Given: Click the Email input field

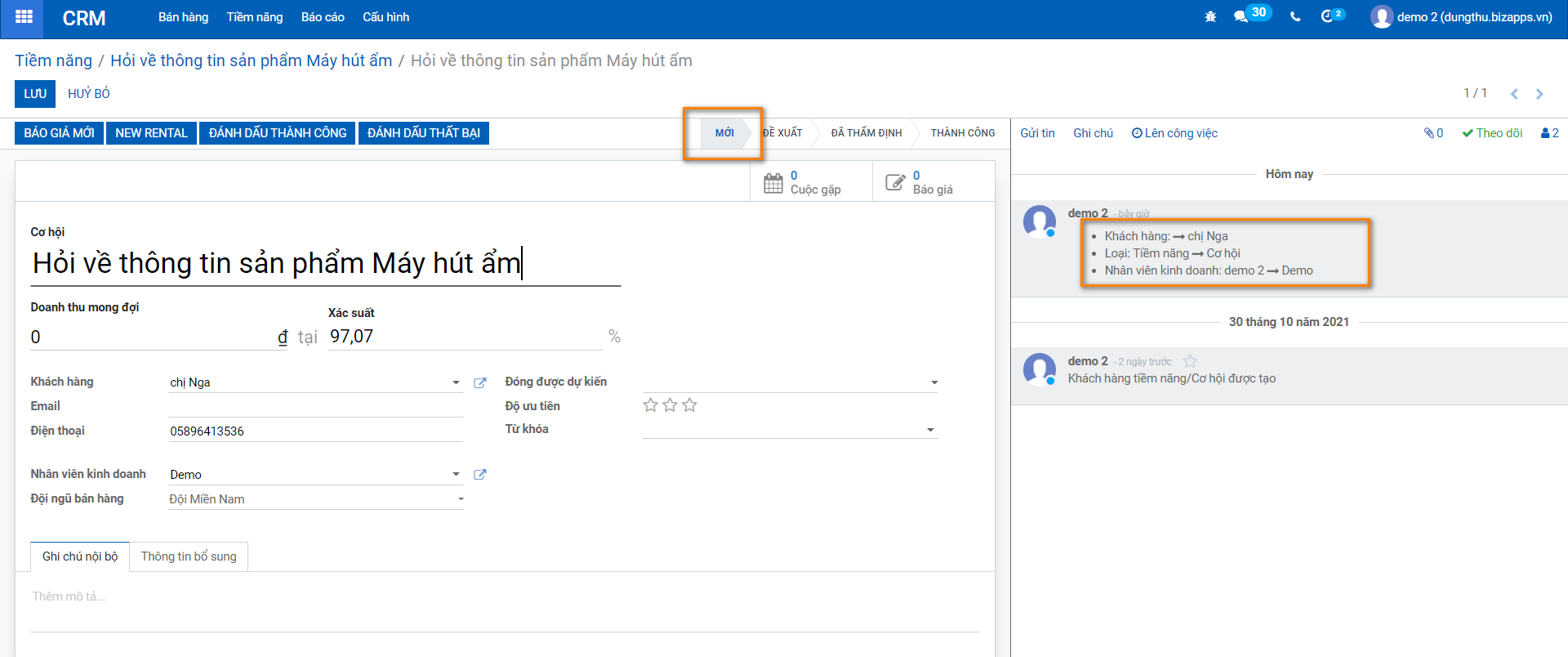Looking at the screenshot, I should click(x=316, y=406).
